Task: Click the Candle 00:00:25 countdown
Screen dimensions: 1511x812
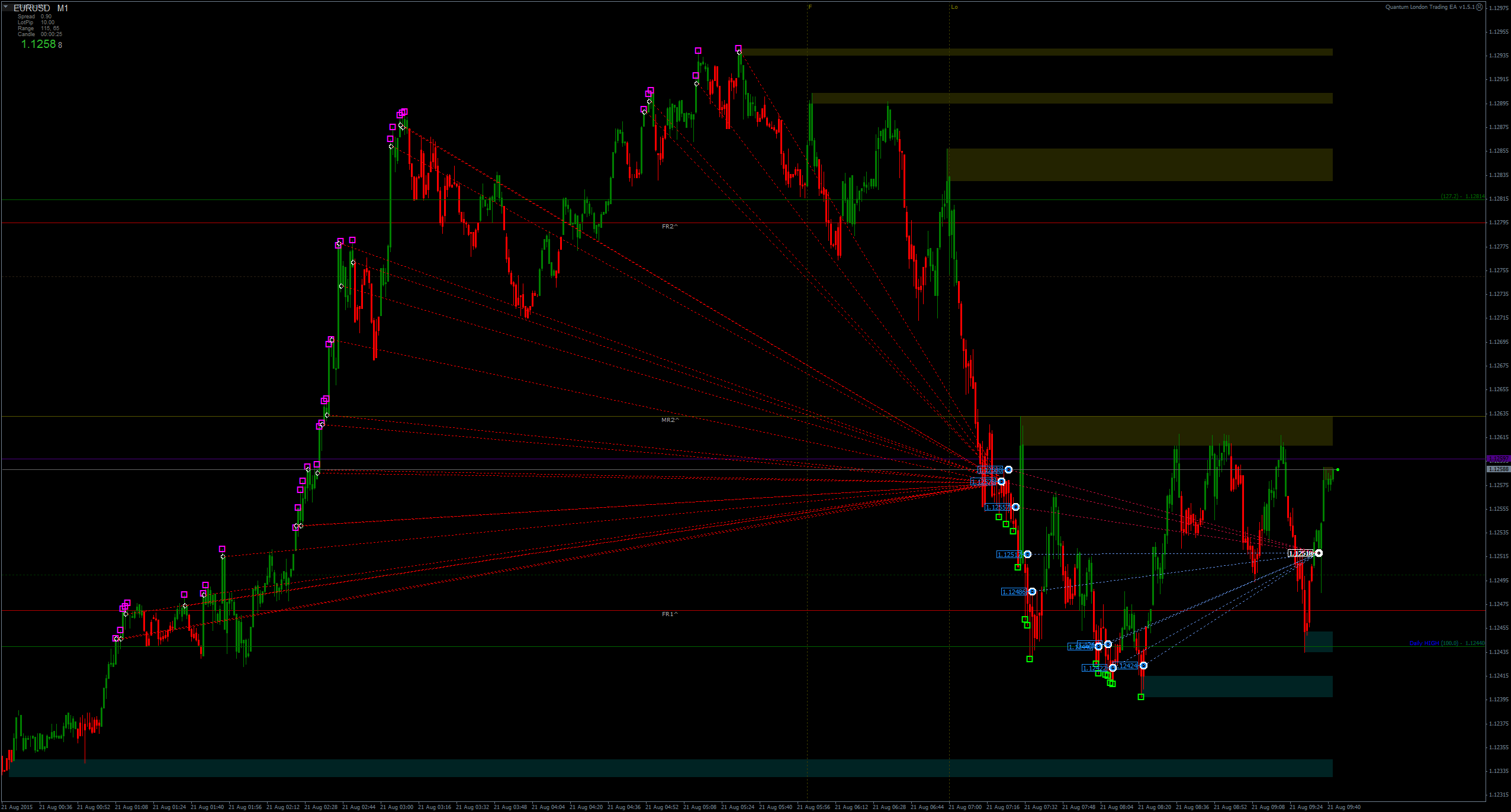Action: [40, 34]
